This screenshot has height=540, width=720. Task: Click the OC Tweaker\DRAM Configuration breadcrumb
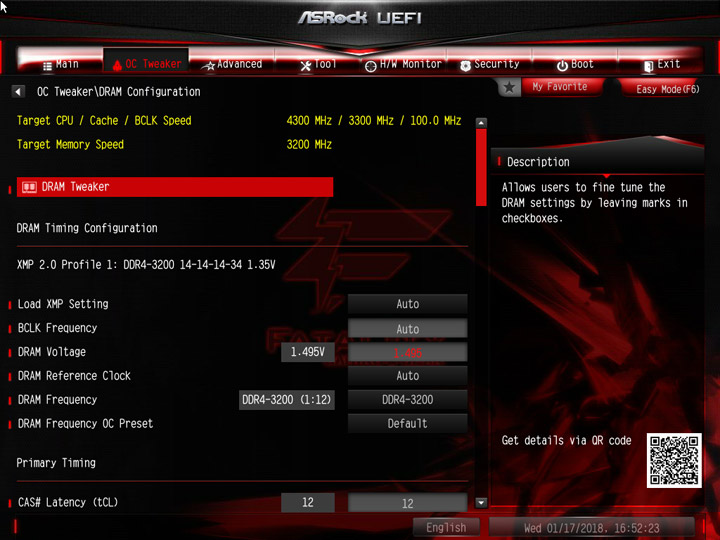pos(118,92)
